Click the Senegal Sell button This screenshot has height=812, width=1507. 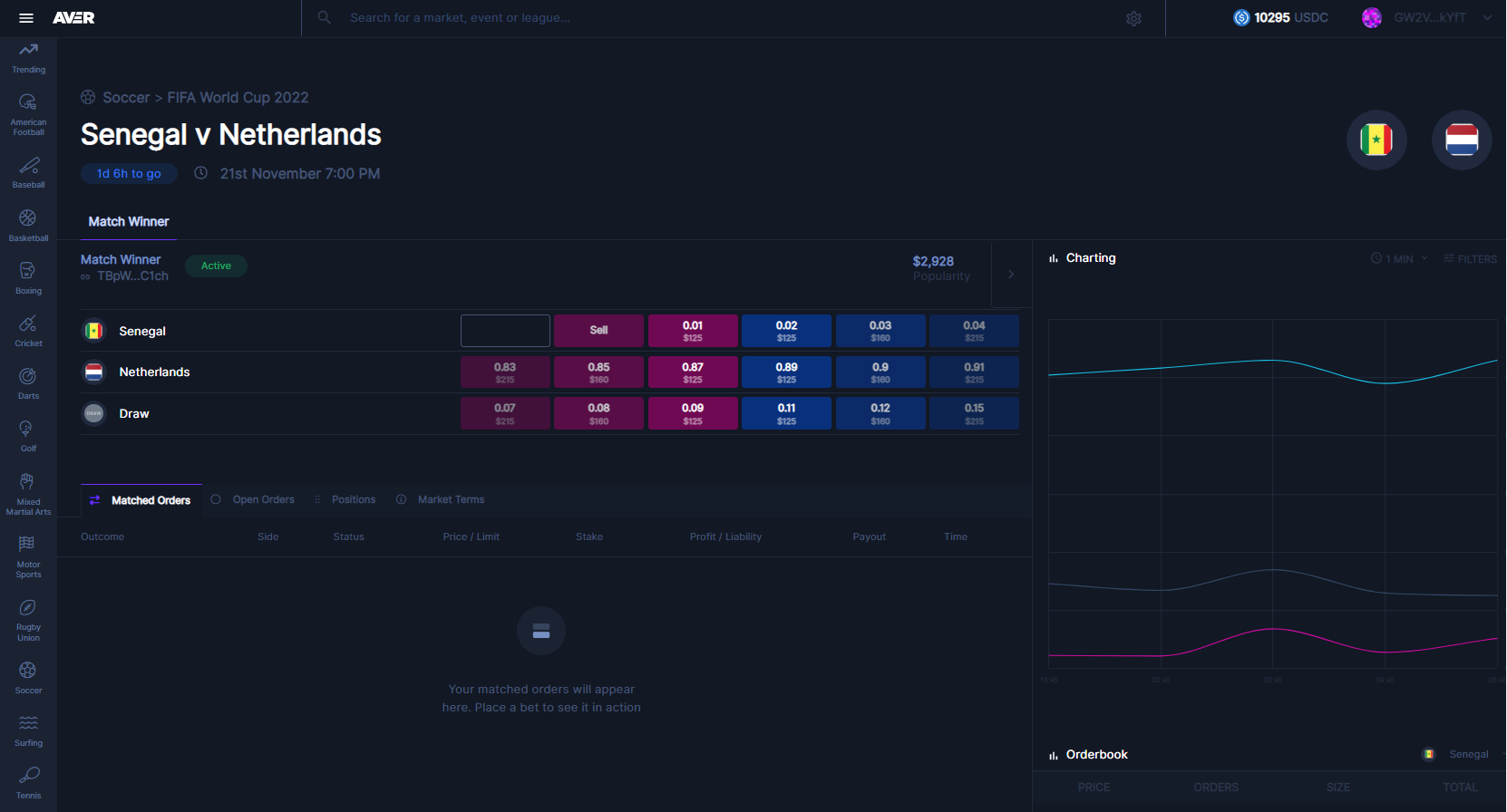[x=598, y=331]
